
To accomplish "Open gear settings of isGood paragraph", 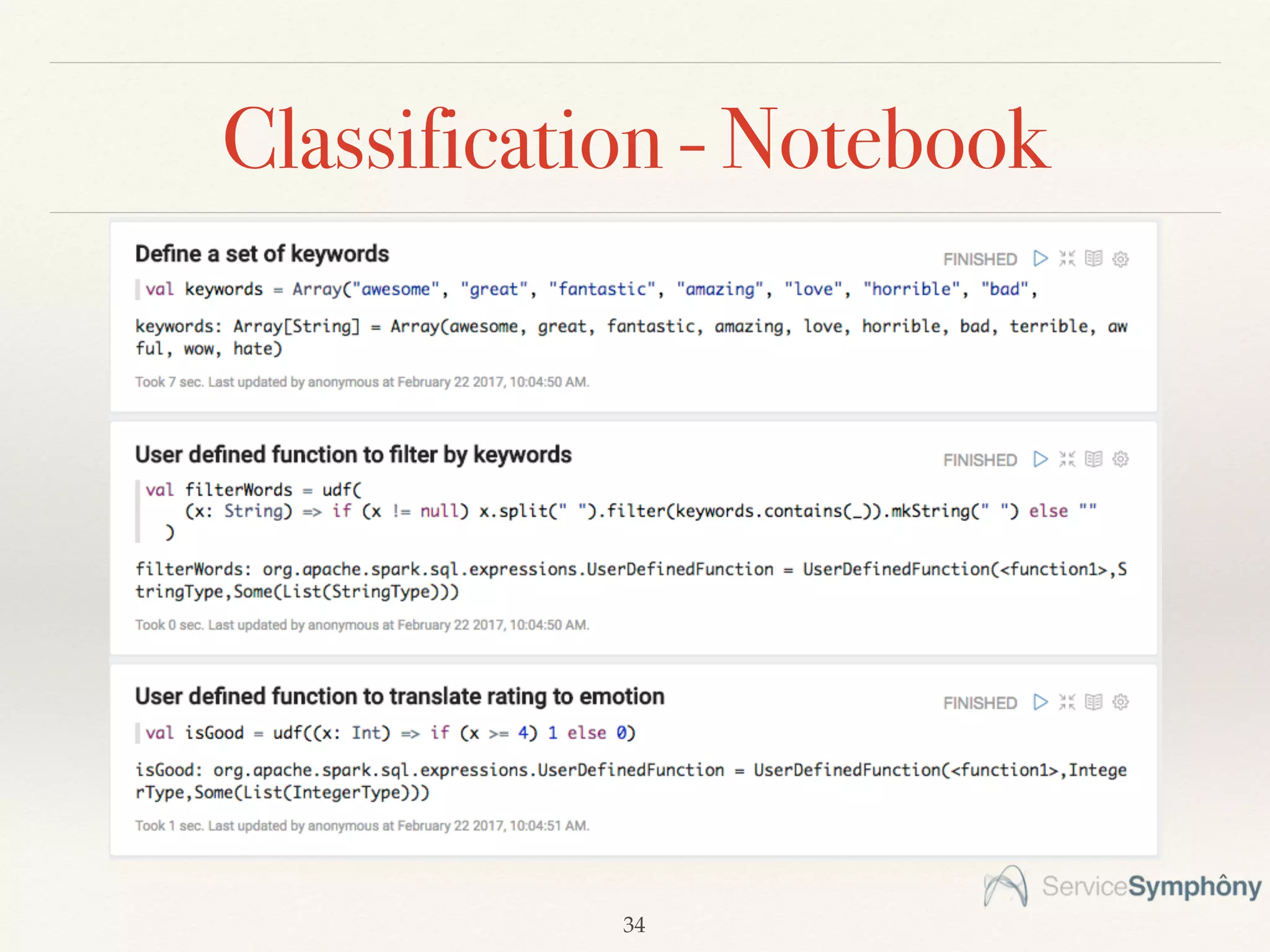I will click(x=1121, y=702).
